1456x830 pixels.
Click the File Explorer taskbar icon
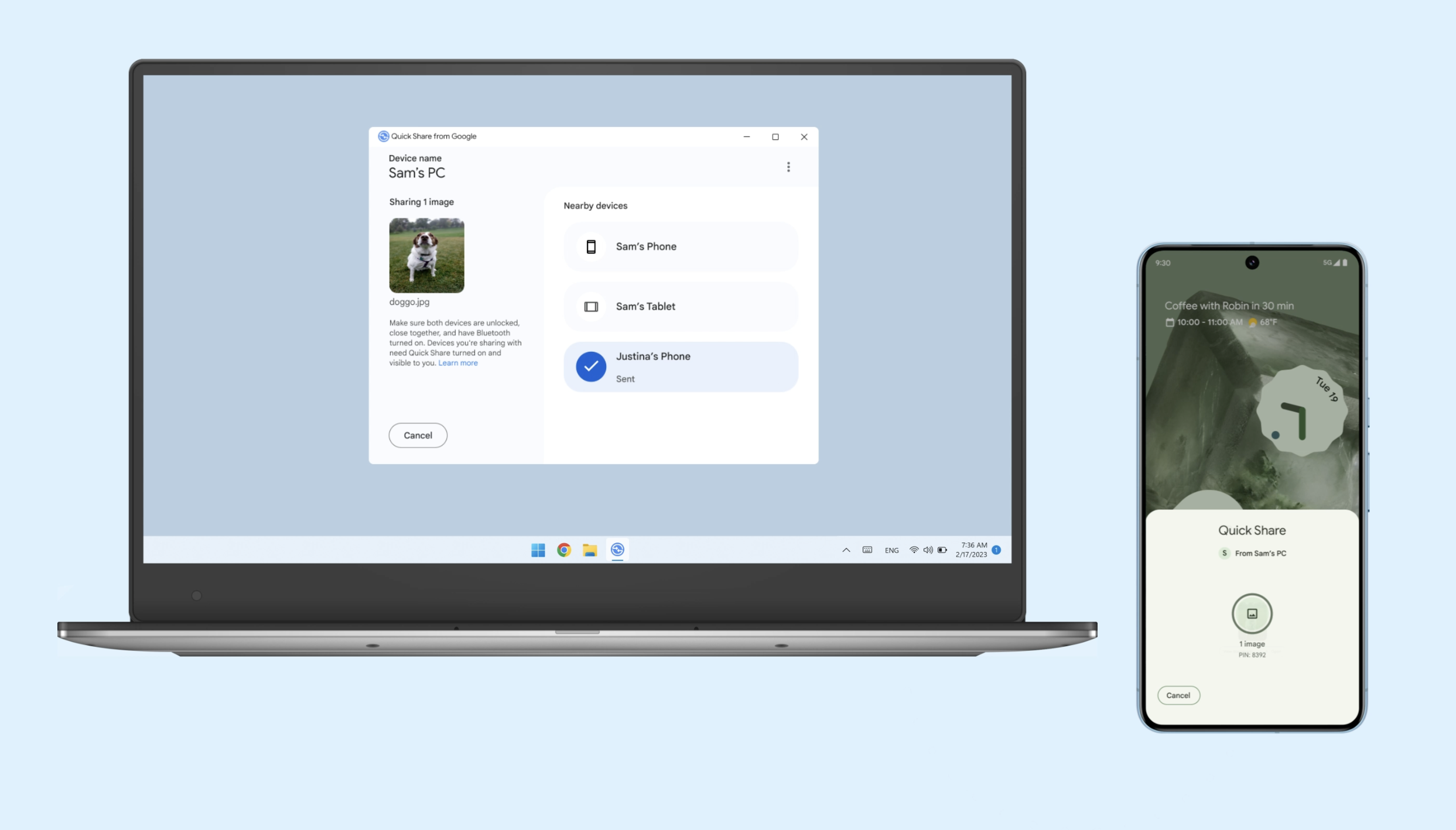click(x=591, y=550)
